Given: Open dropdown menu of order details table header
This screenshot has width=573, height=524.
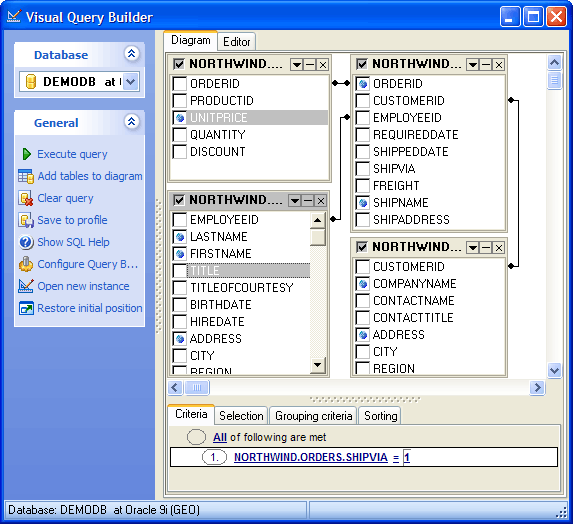Looking at the screenshot, I should (297, 65).
